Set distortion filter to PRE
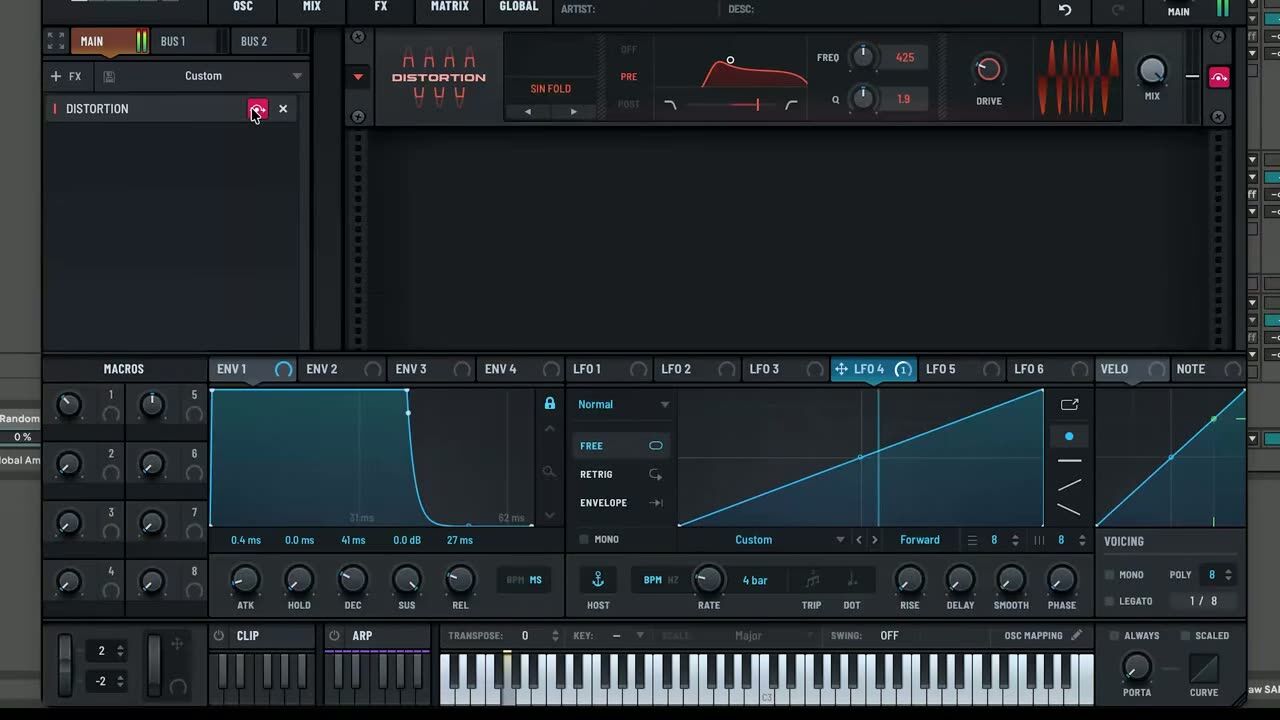The image size is (1280, 720). [629, 76]
